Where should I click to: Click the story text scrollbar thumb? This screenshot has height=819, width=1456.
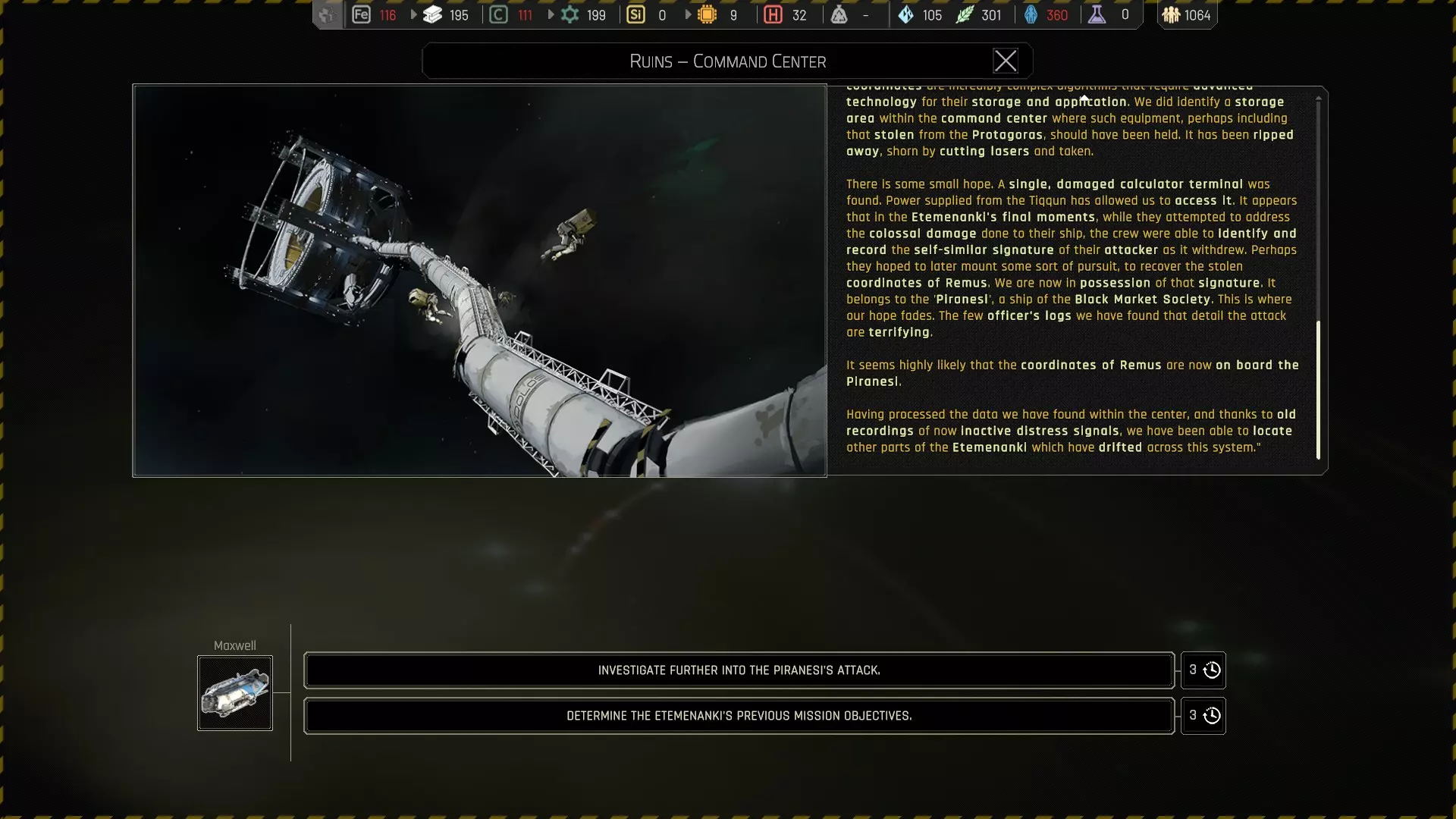(1318, 389)
